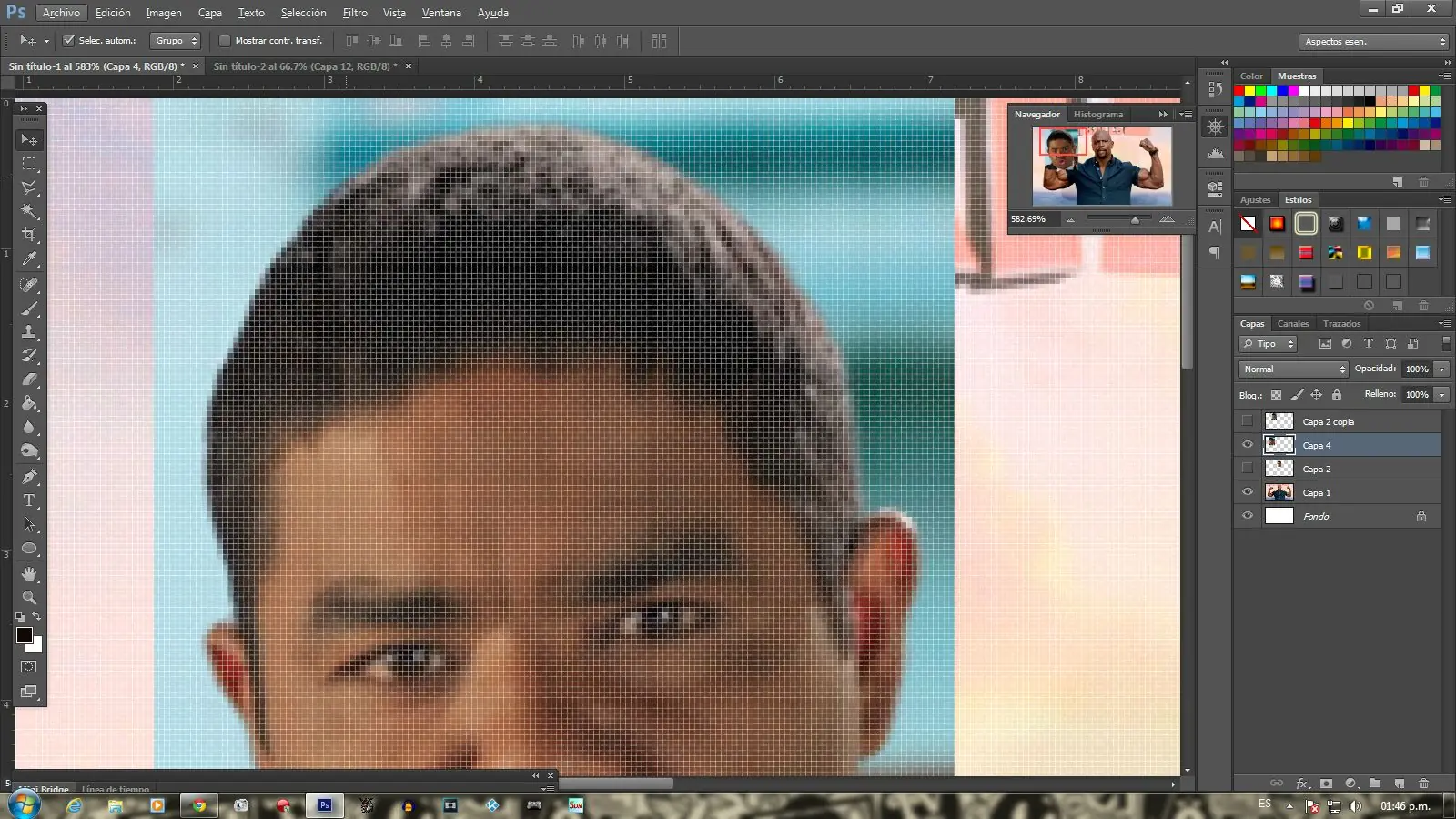This screenshot has height=819, width=1456.
Task: Expand the Opacidad slider arrow
Action: [1441, 369]
